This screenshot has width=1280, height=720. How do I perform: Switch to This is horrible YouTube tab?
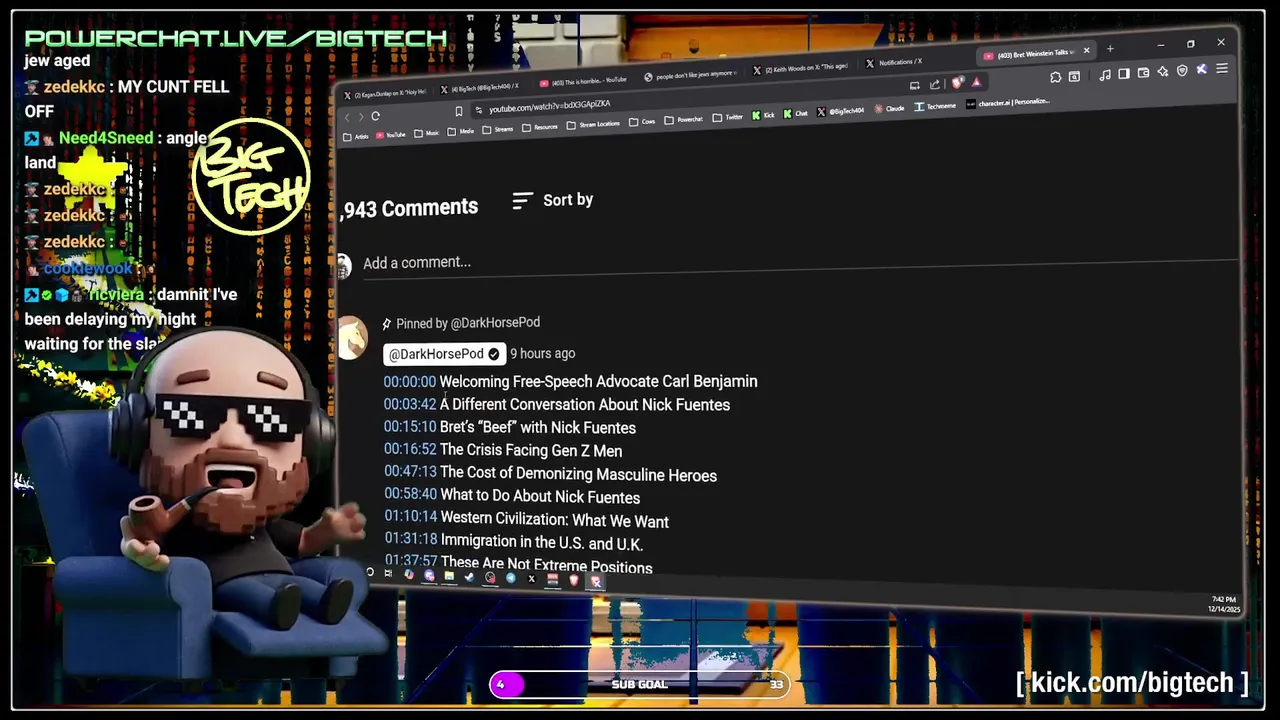coord(584,81)
